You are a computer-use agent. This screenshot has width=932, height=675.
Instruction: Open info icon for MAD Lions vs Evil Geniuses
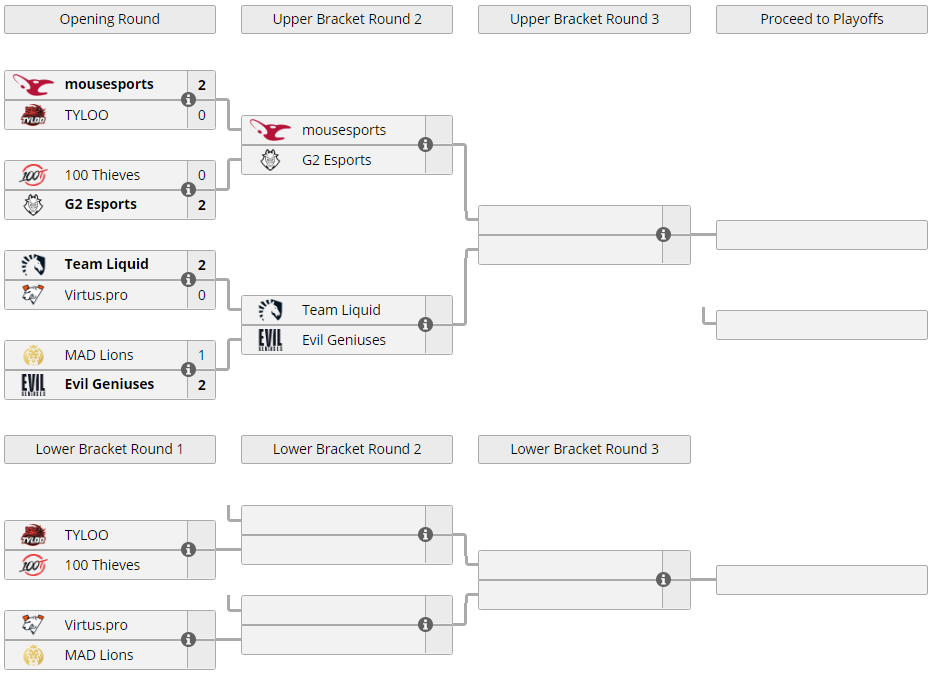(x=188, y=370)
